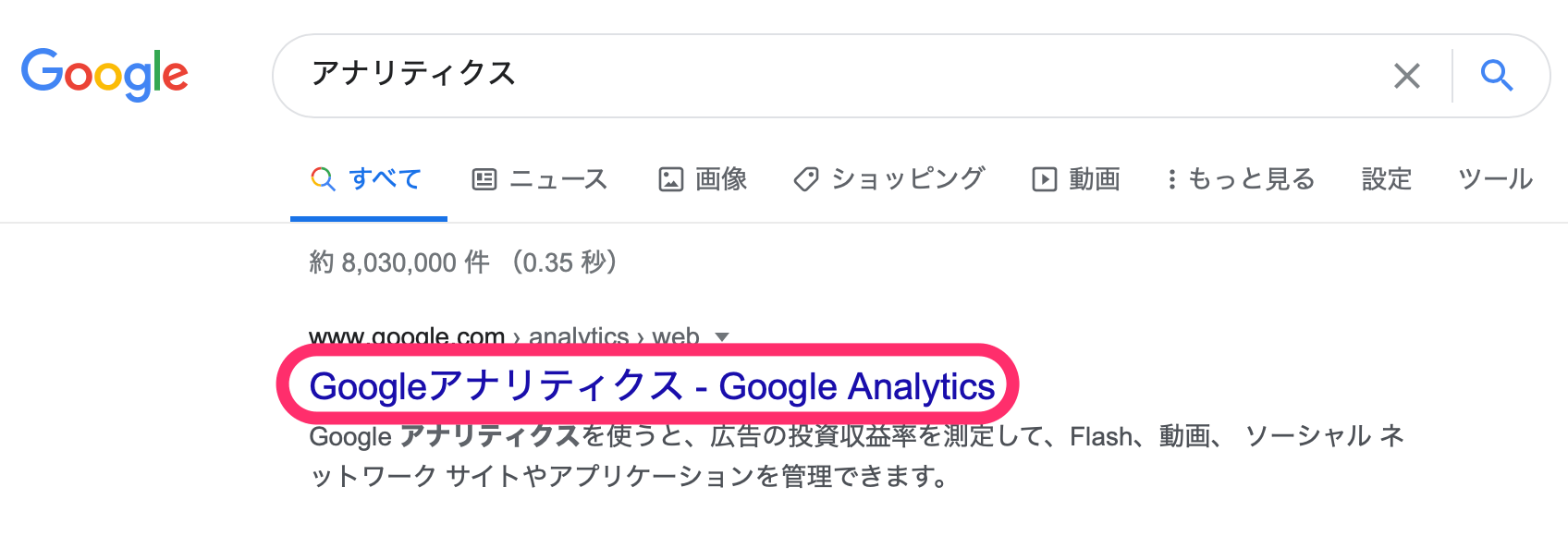Click the tag icon beside ショッピング
Image resolution: width=1568 pixels, height=536 pixels.
pyautogui.click(x=806, y=179)
